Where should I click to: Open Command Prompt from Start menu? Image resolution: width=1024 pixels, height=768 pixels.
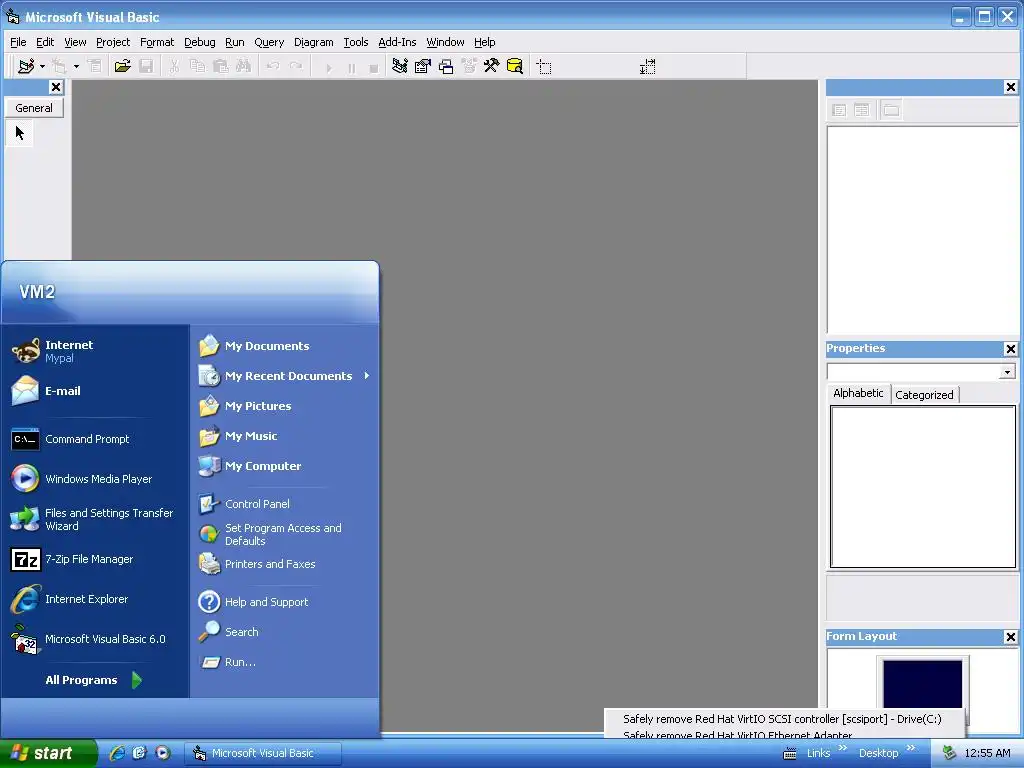coord(95,439)
